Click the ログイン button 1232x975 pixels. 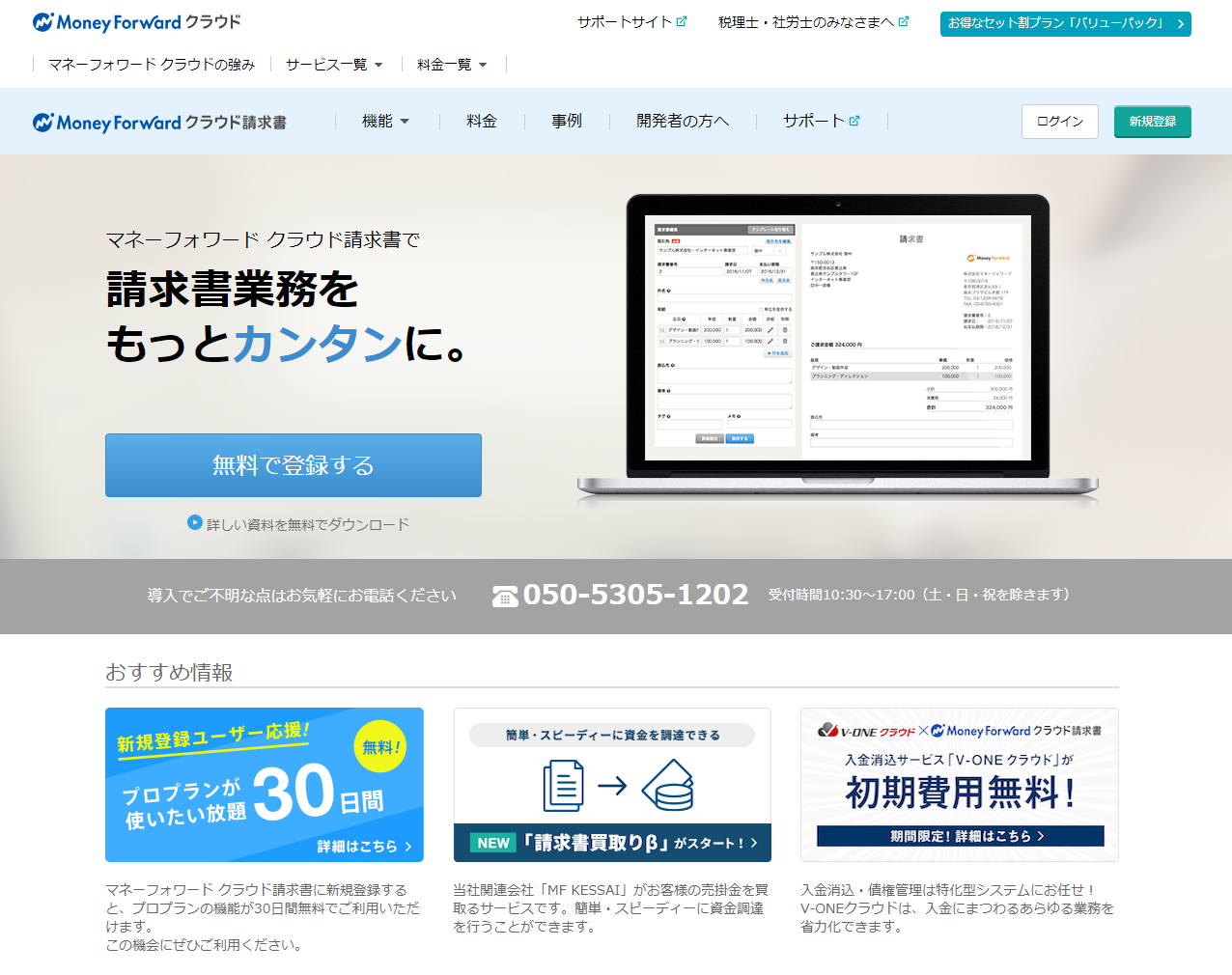click(x=1059, y=122)
